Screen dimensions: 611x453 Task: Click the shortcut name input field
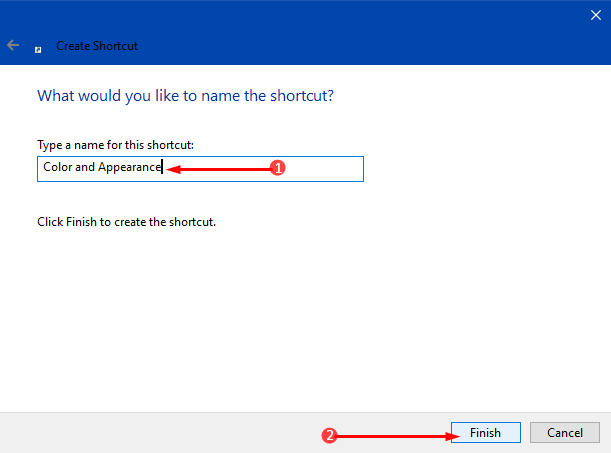(x=200, y=169)
